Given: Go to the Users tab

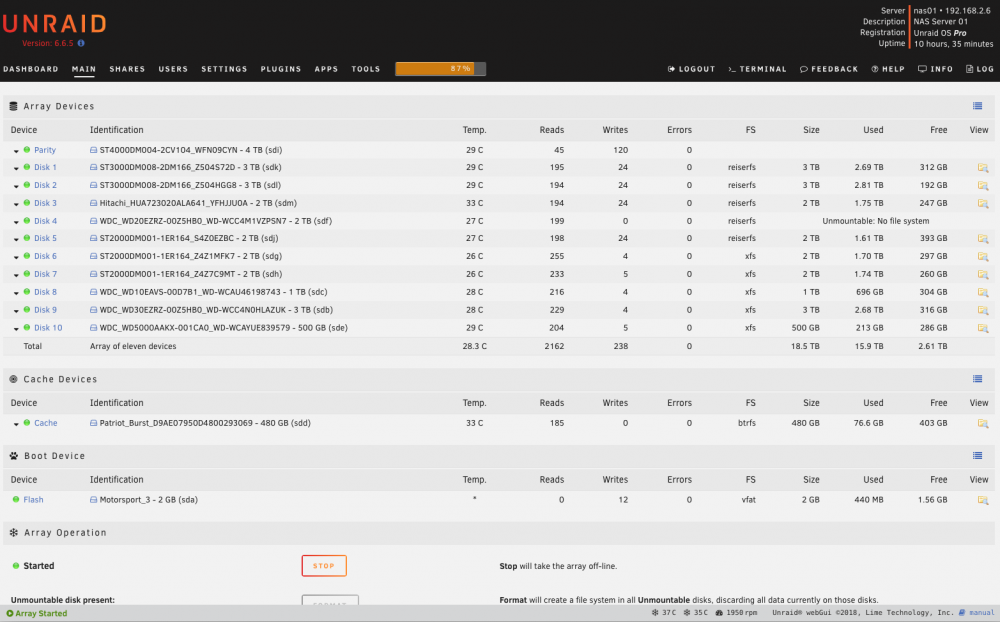Looking at the screenshot, I should click(173, 69).
